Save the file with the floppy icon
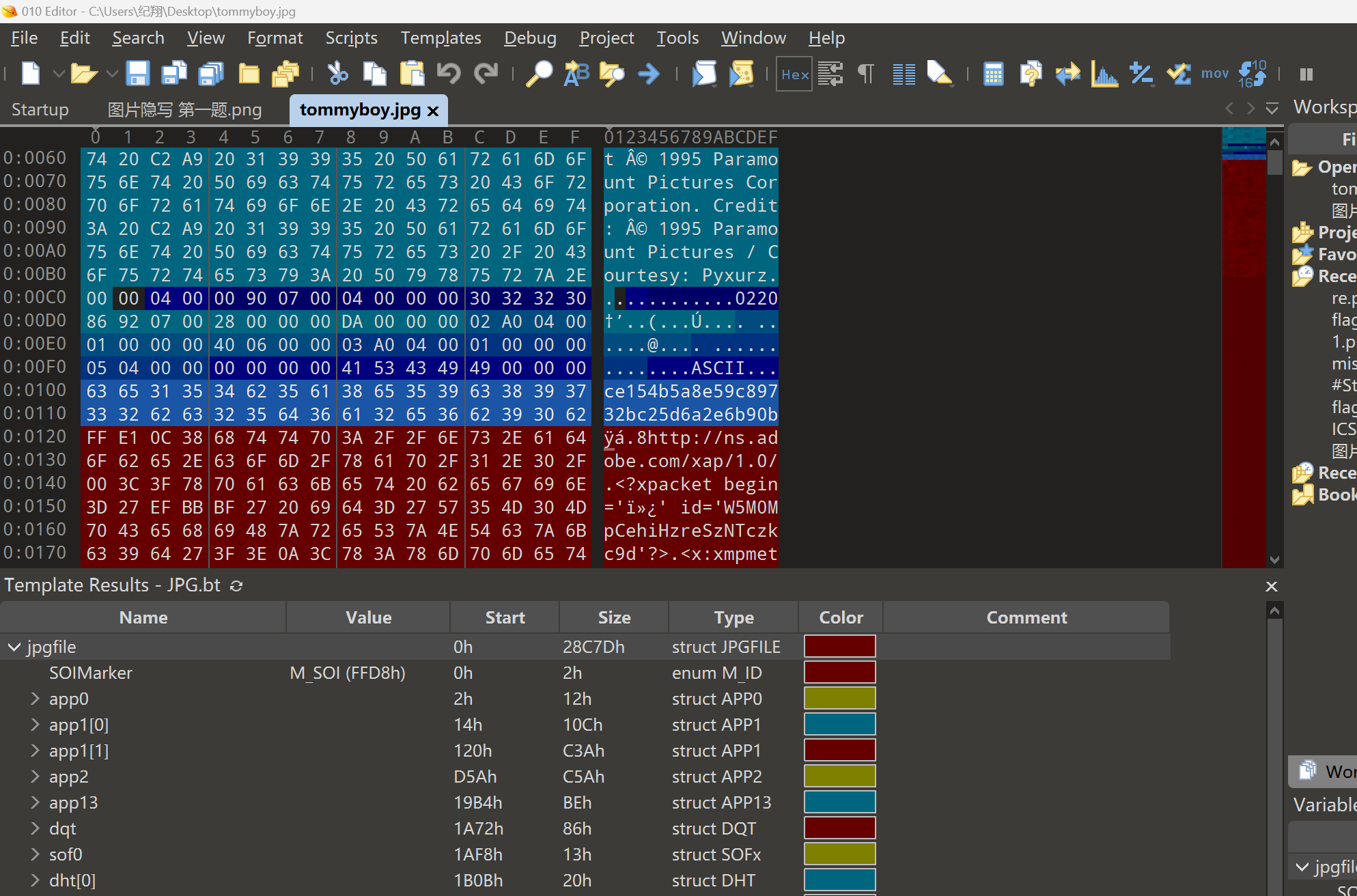The height and width of the screenshot is (896, 1357). 137,73
